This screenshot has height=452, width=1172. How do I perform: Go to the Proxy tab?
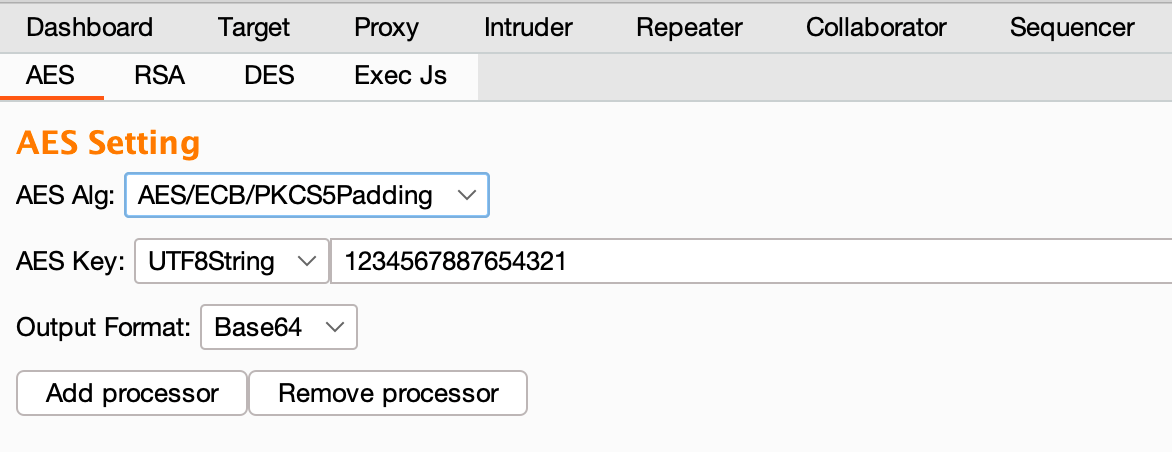point(386,27)
